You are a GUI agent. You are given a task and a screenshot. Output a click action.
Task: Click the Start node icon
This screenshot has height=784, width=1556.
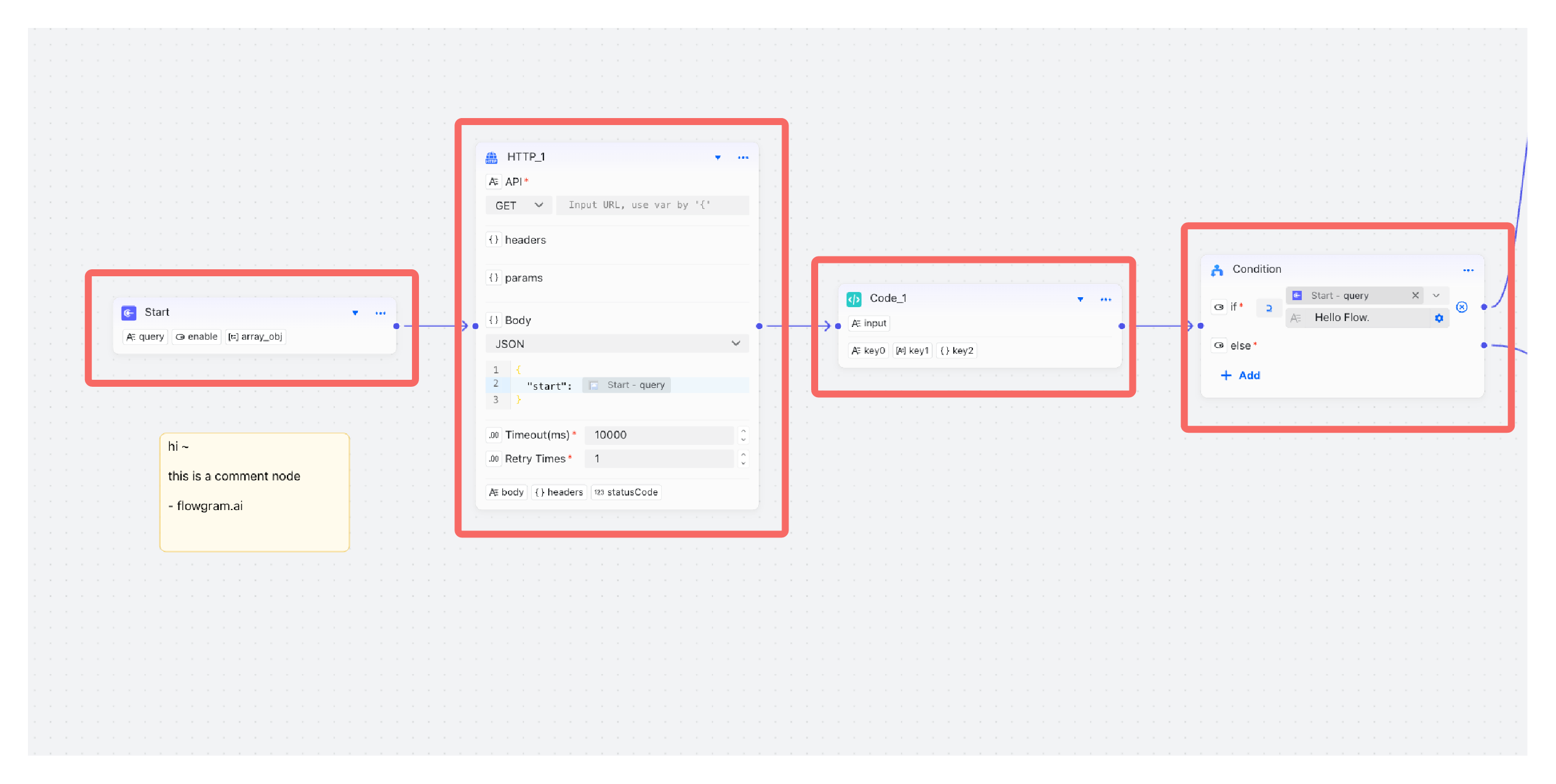(129, 313)
